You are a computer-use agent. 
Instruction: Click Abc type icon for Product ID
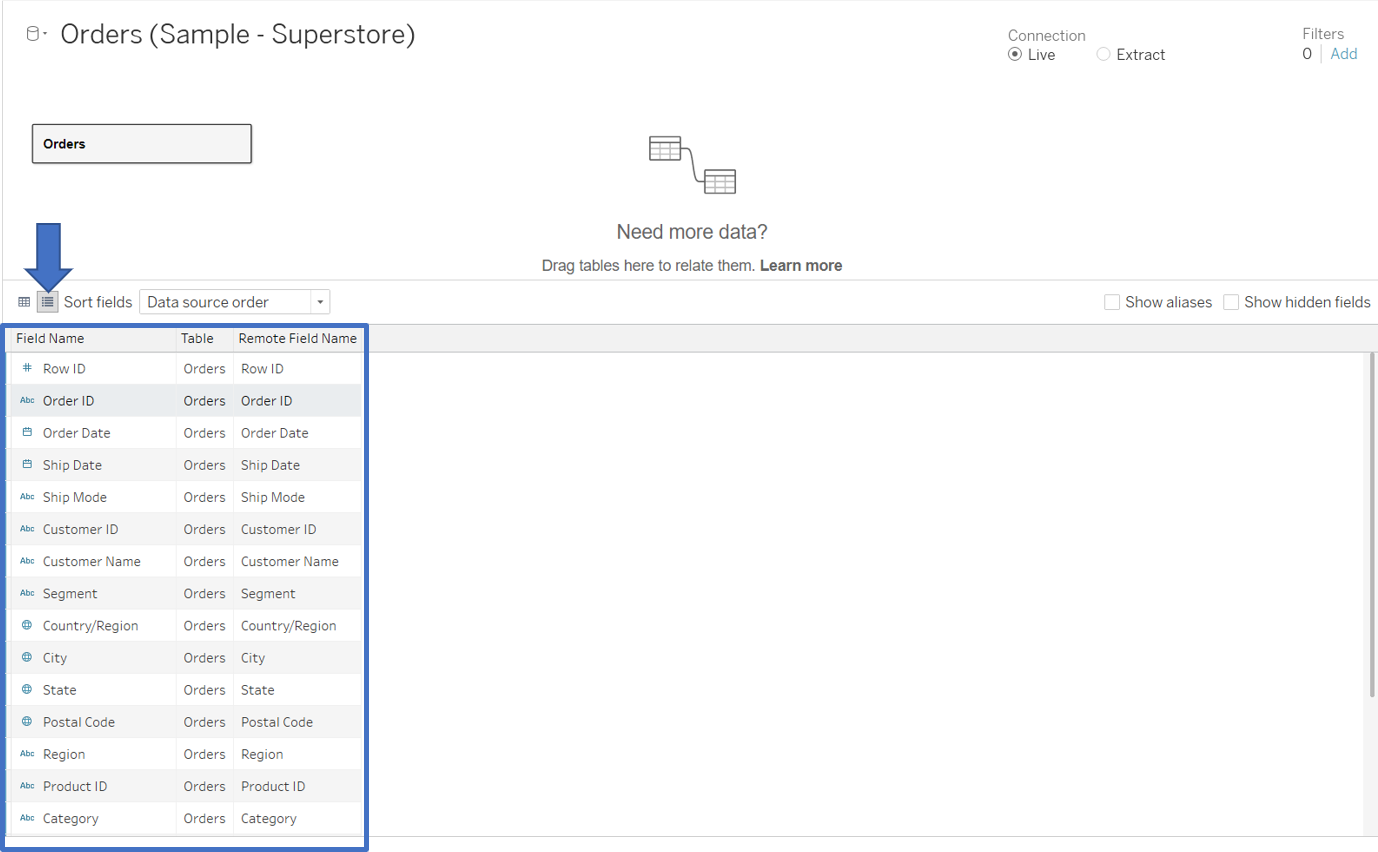pos(27,786)
